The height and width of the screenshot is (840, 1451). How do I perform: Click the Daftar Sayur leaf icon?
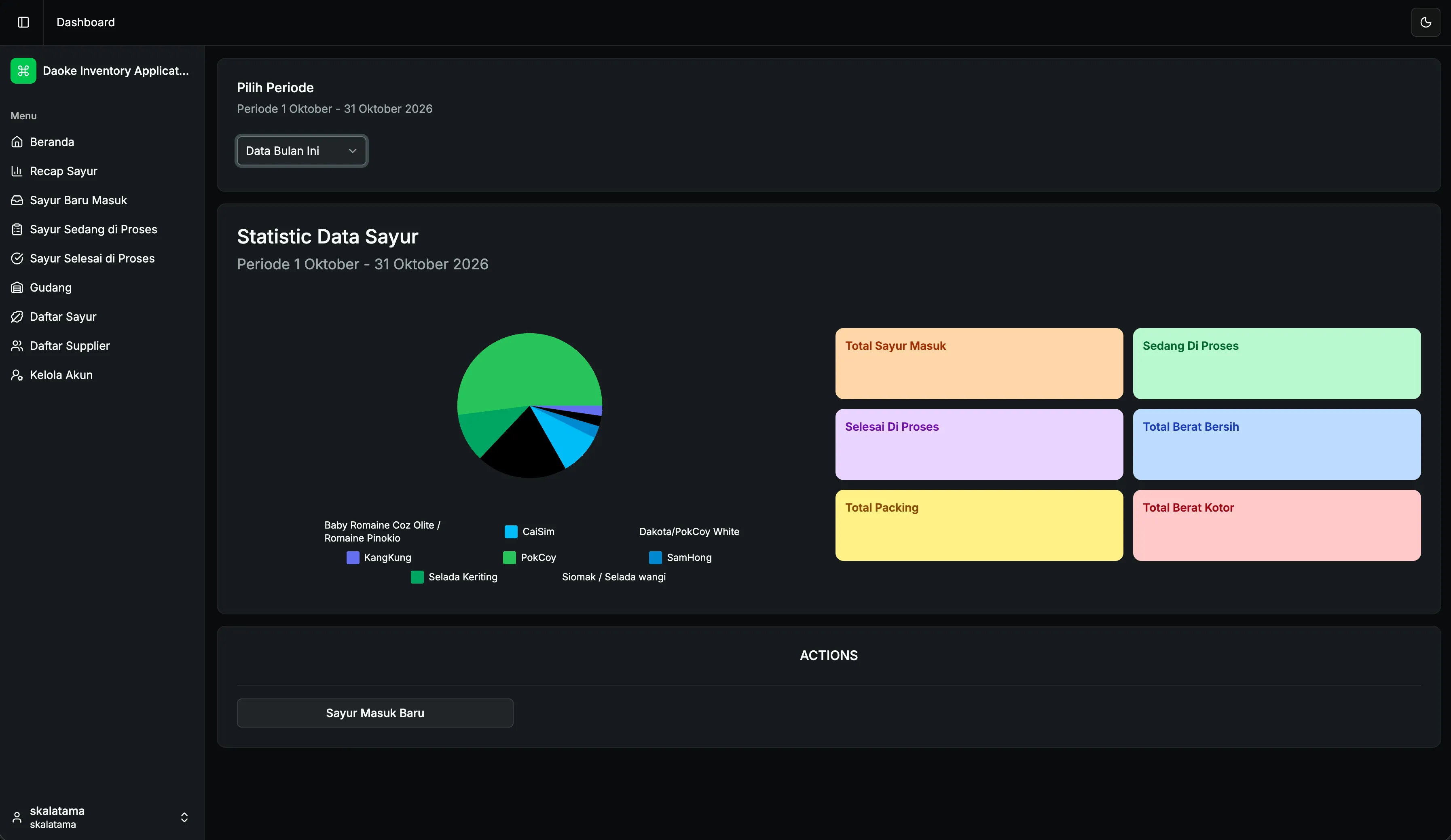tap(17, 317)
